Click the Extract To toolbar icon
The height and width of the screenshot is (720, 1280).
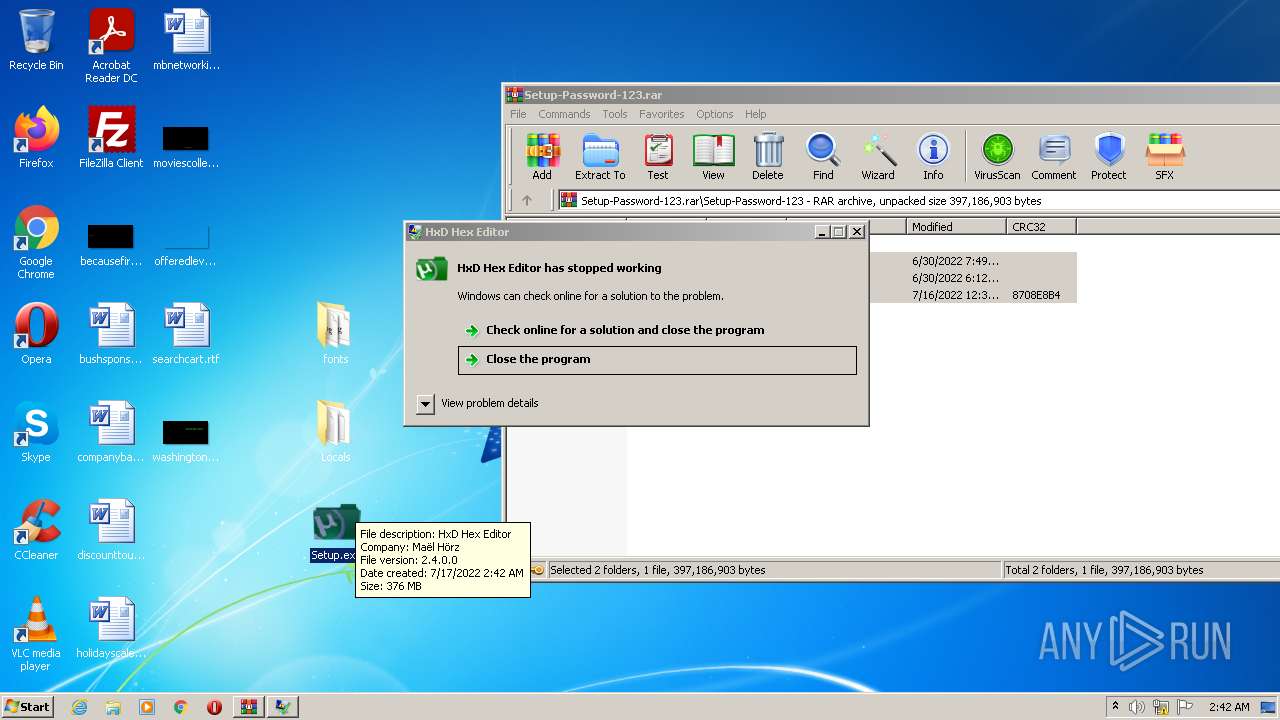pos(600,157)
